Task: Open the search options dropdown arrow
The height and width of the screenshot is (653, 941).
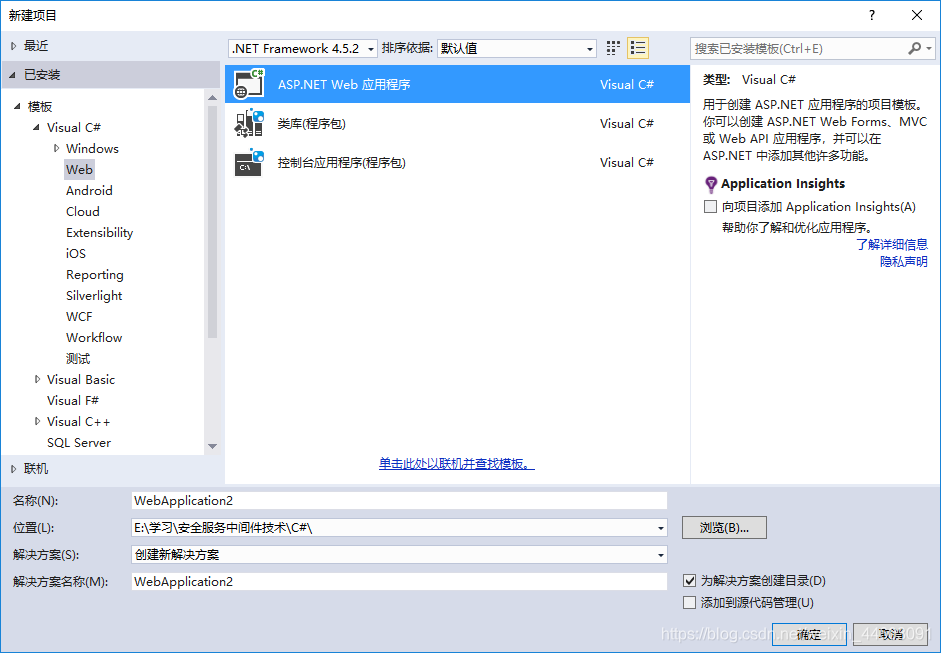Action: (929, 48)
